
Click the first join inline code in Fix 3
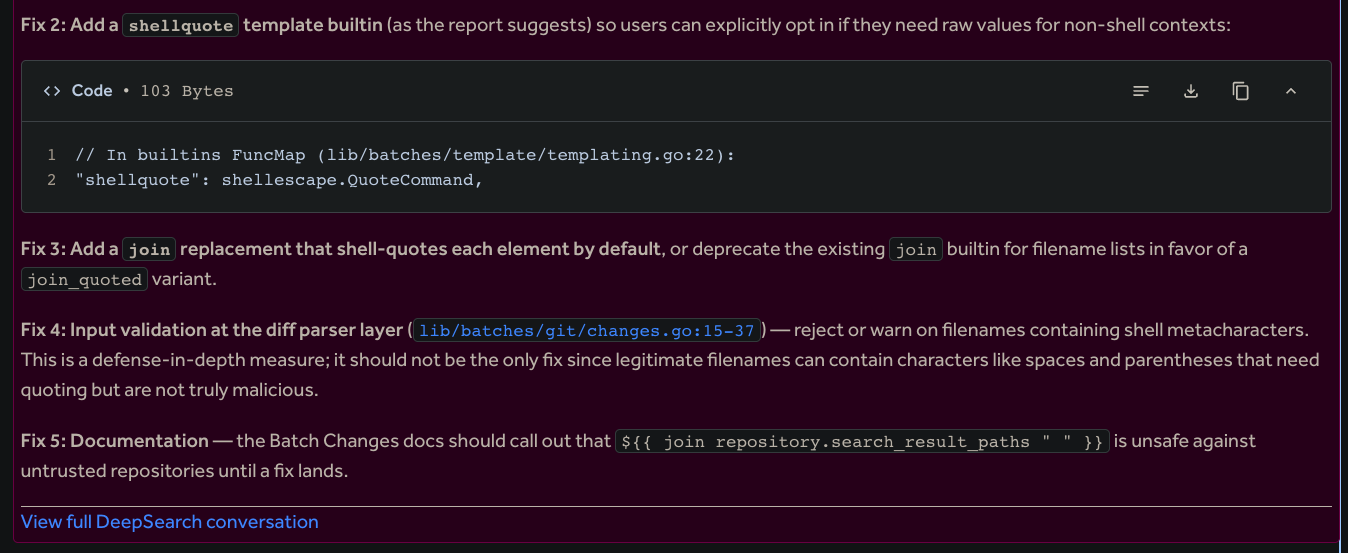149,250
